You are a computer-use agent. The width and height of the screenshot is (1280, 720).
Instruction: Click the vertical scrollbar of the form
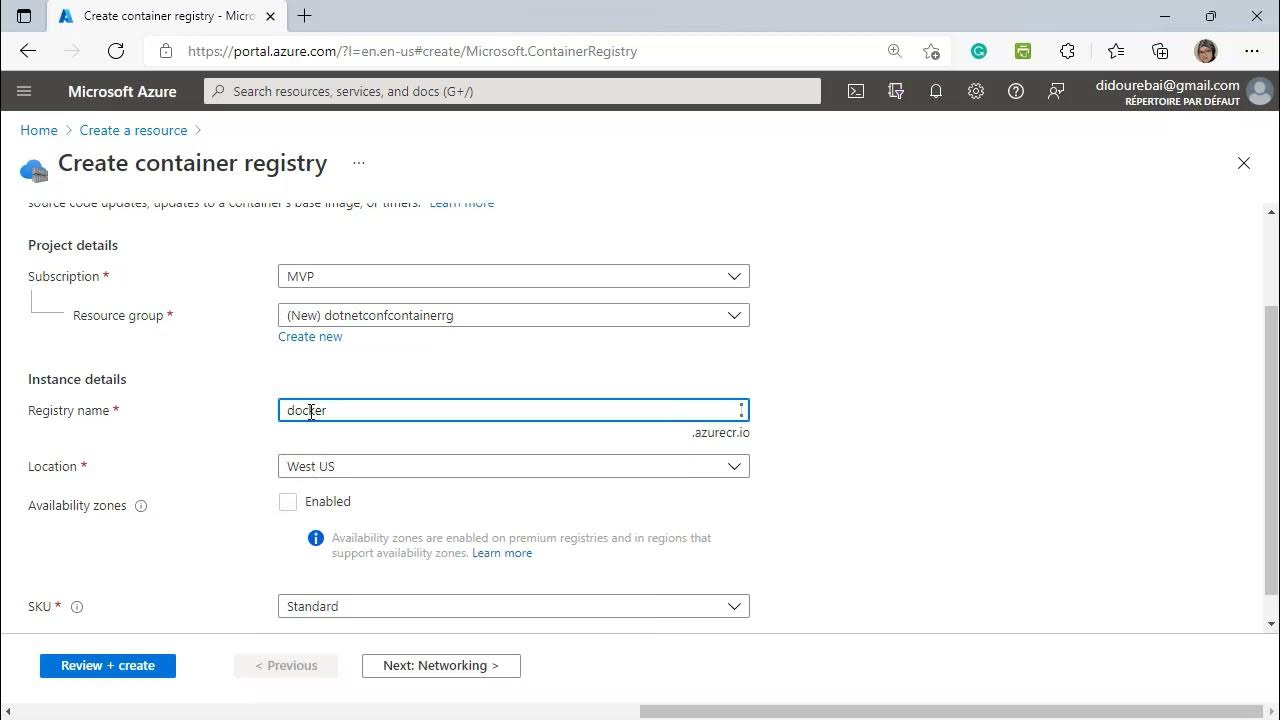tap(1272, 450)
